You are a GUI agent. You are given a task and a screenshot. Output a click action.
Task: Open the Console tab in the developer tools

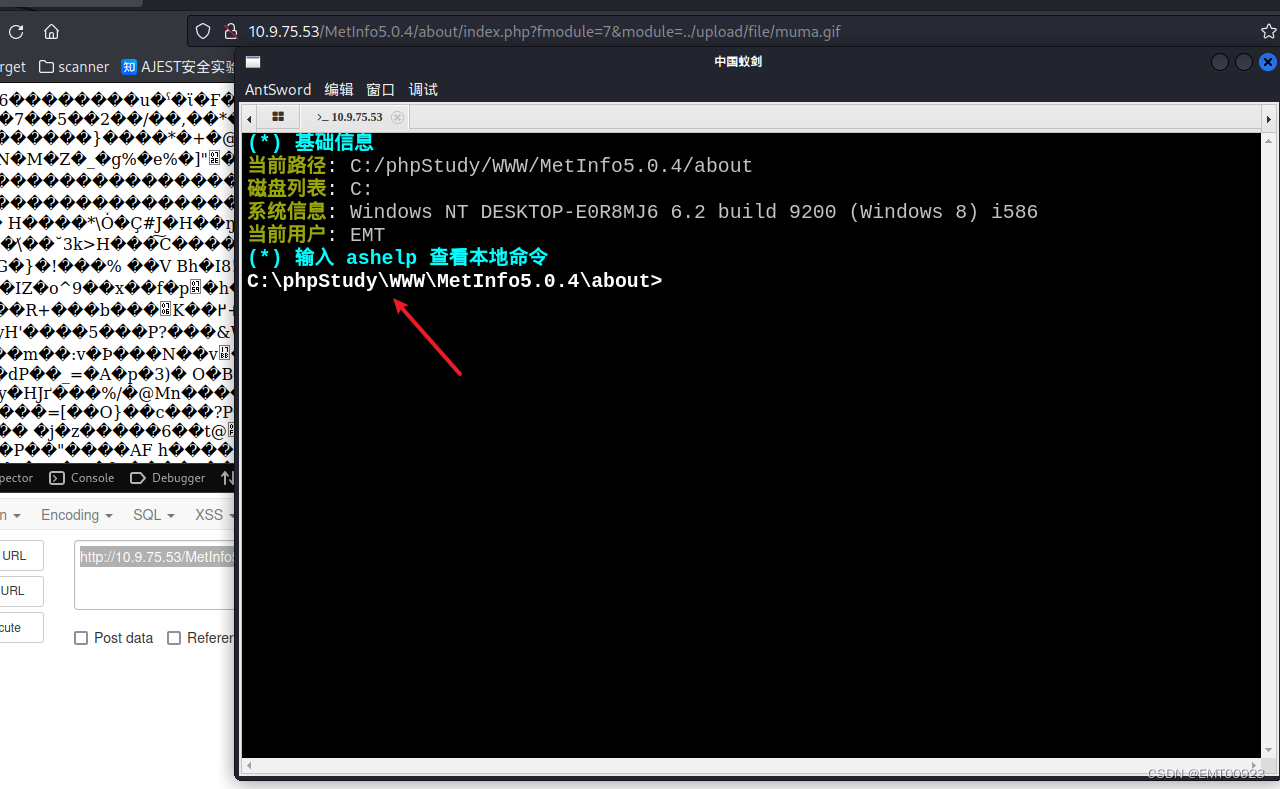click(x=82, y=478)
